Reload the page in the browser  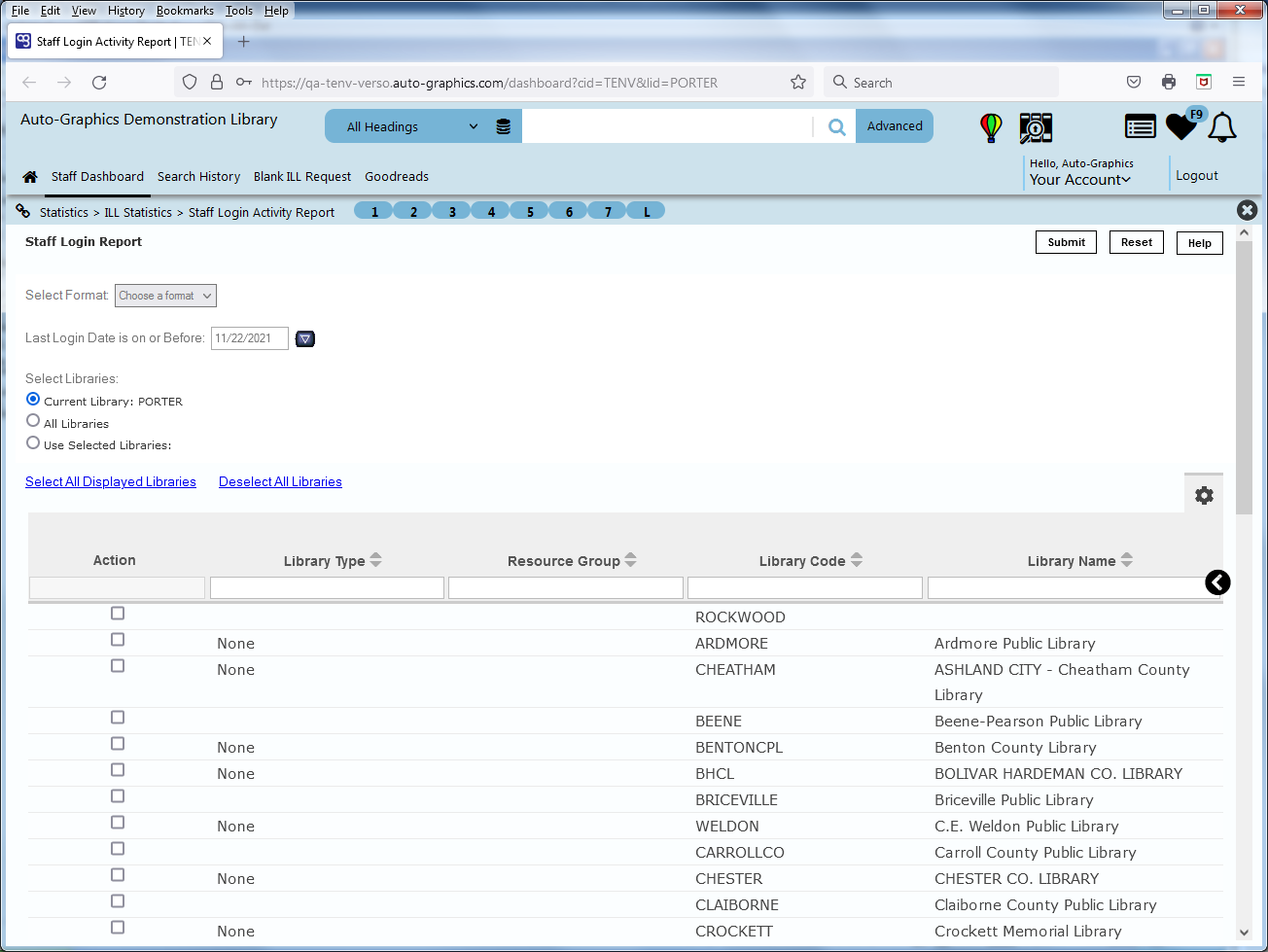tap(99, 83)
